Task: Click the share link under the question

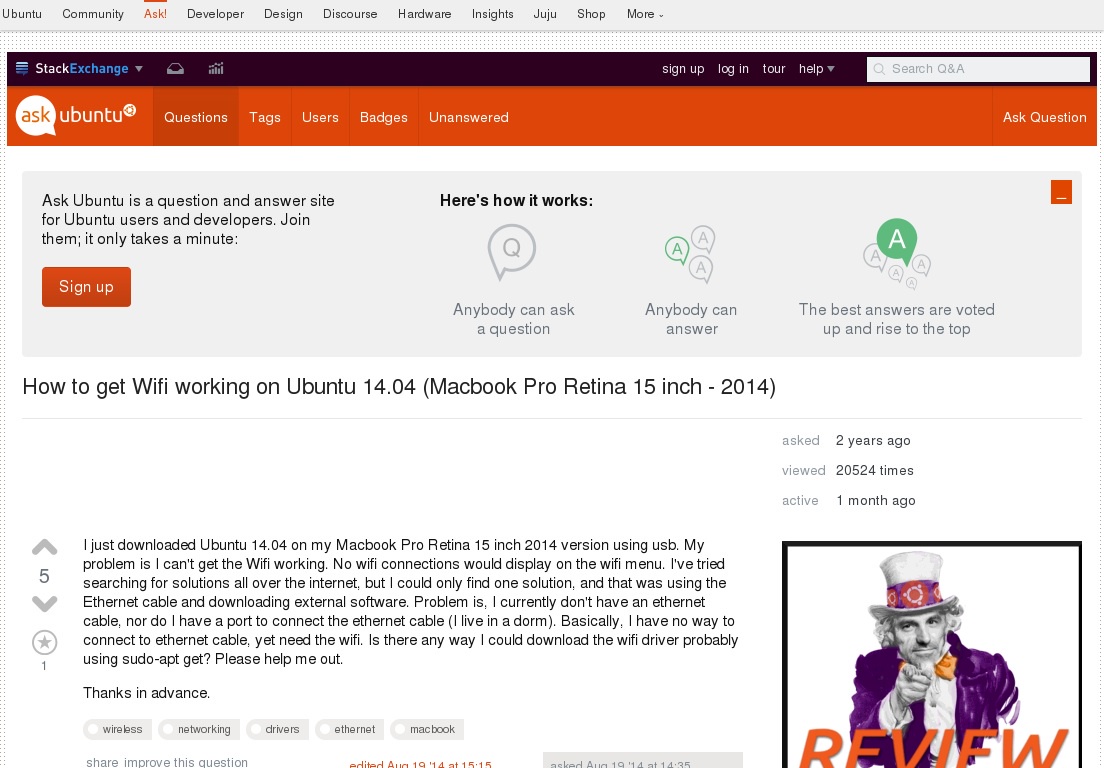Action: 102,762
